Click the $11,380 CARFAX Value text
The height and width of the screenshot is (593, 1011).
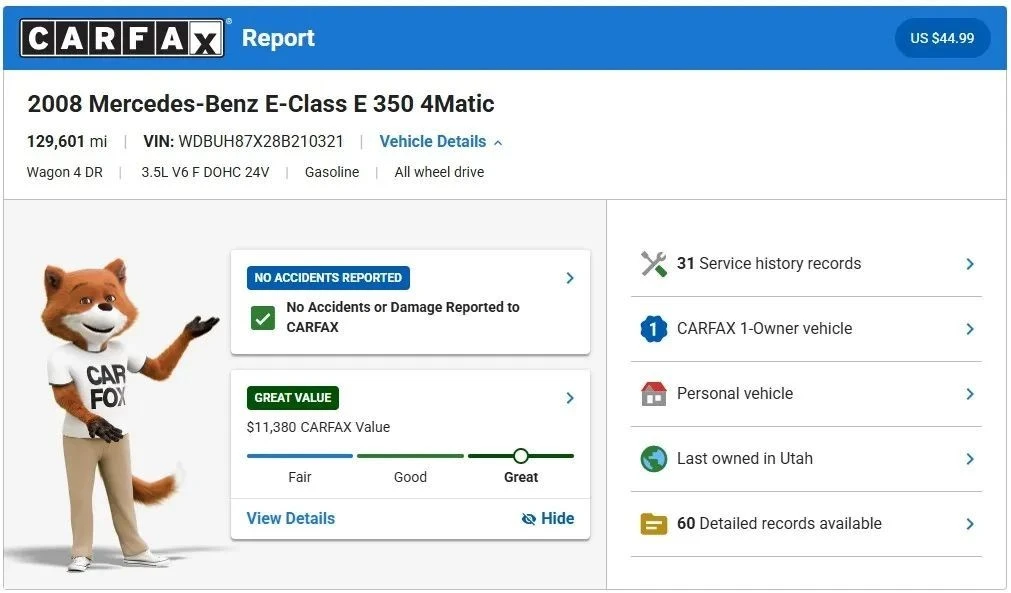pyautogui.click(x=319, y=427)
